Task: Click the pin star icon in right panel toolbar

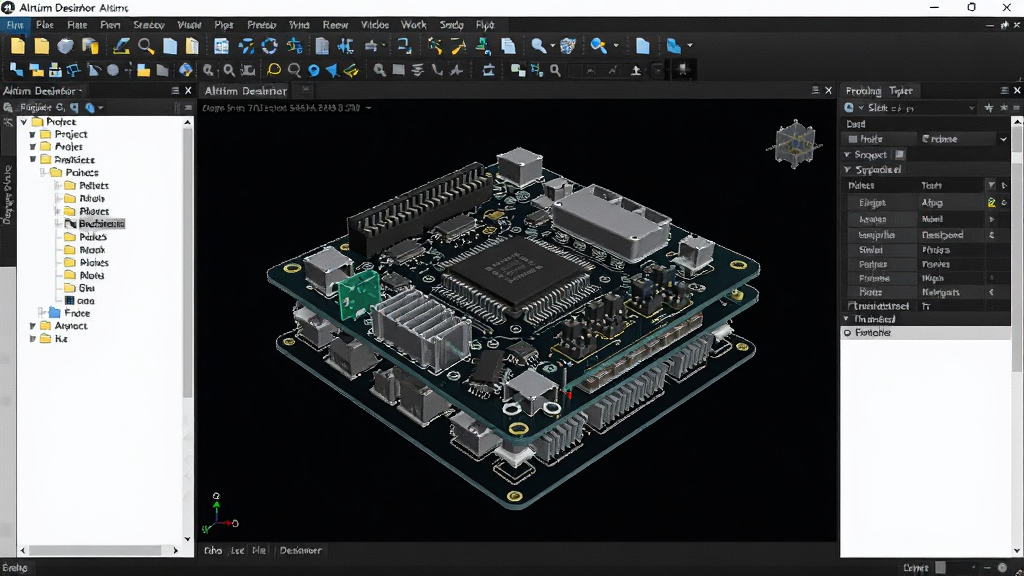Action: 989,108
